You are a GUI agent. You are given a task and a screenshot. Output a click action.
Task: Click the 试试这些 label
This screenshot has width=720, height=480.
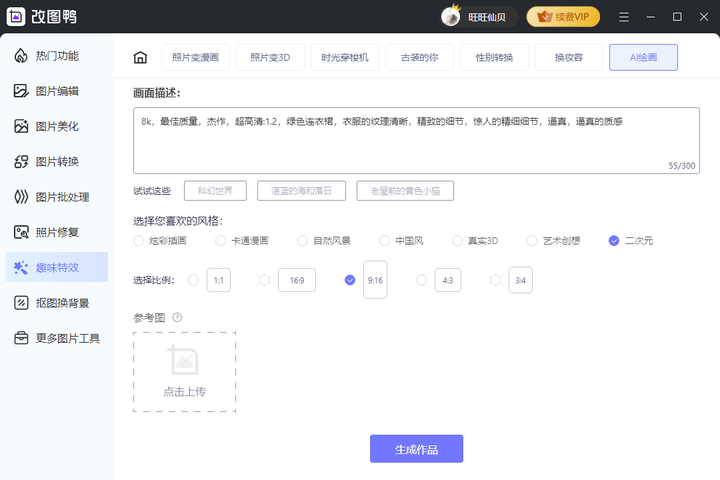pyautogui.click(x=152, y=191)
